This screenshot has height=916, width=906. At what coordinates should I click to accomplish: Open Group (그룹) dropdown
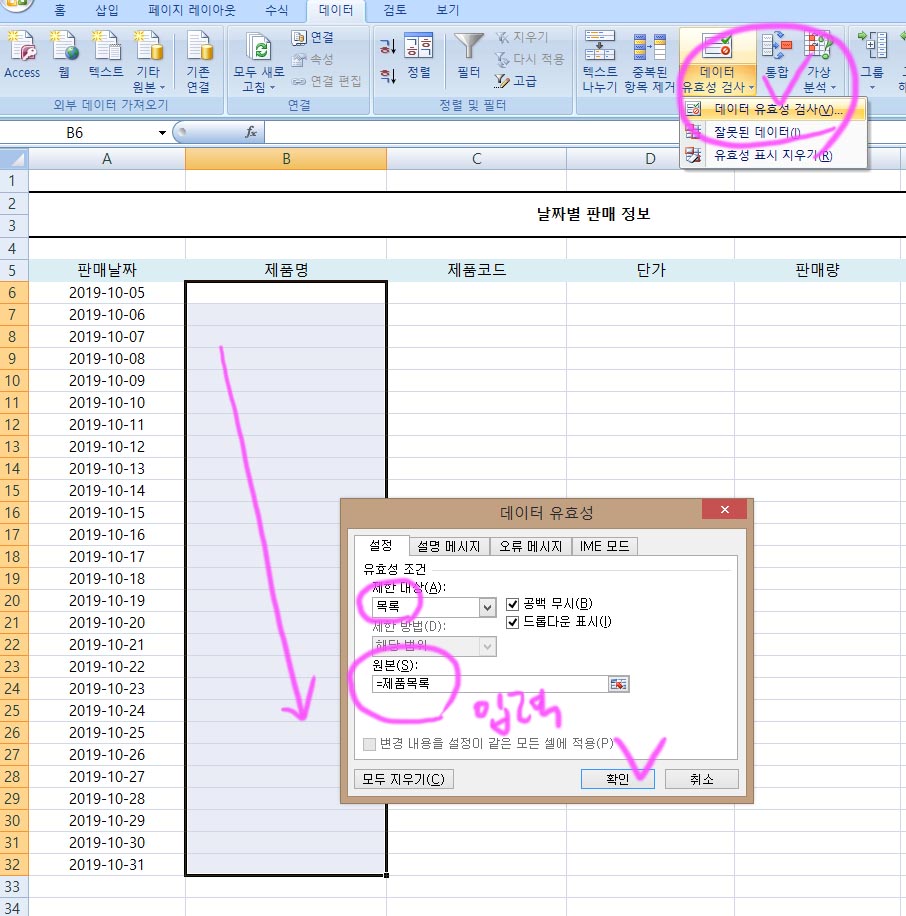click(x=872, y=61)
